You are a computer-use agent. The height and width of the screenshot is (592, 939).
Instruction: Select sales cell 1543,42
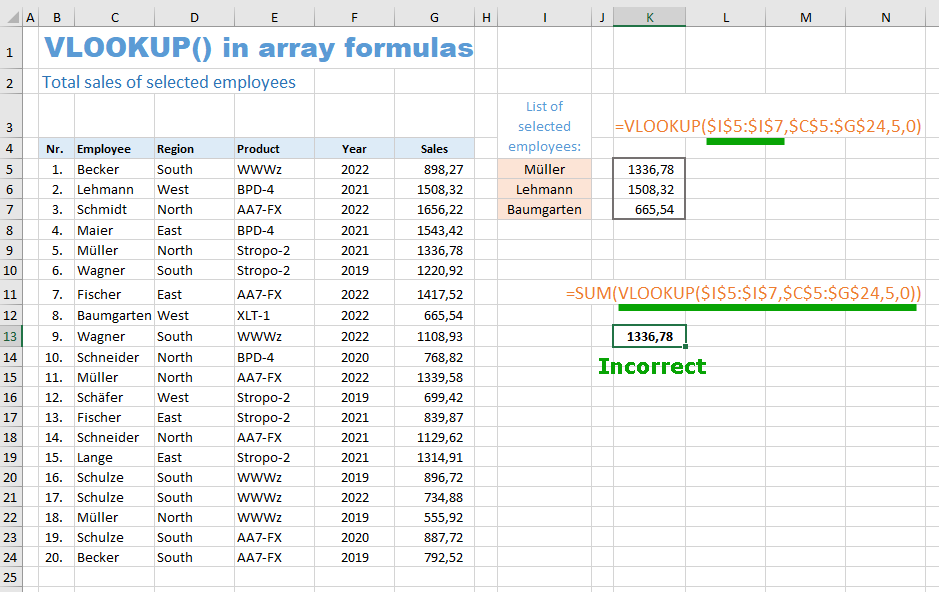coord(434,230)
